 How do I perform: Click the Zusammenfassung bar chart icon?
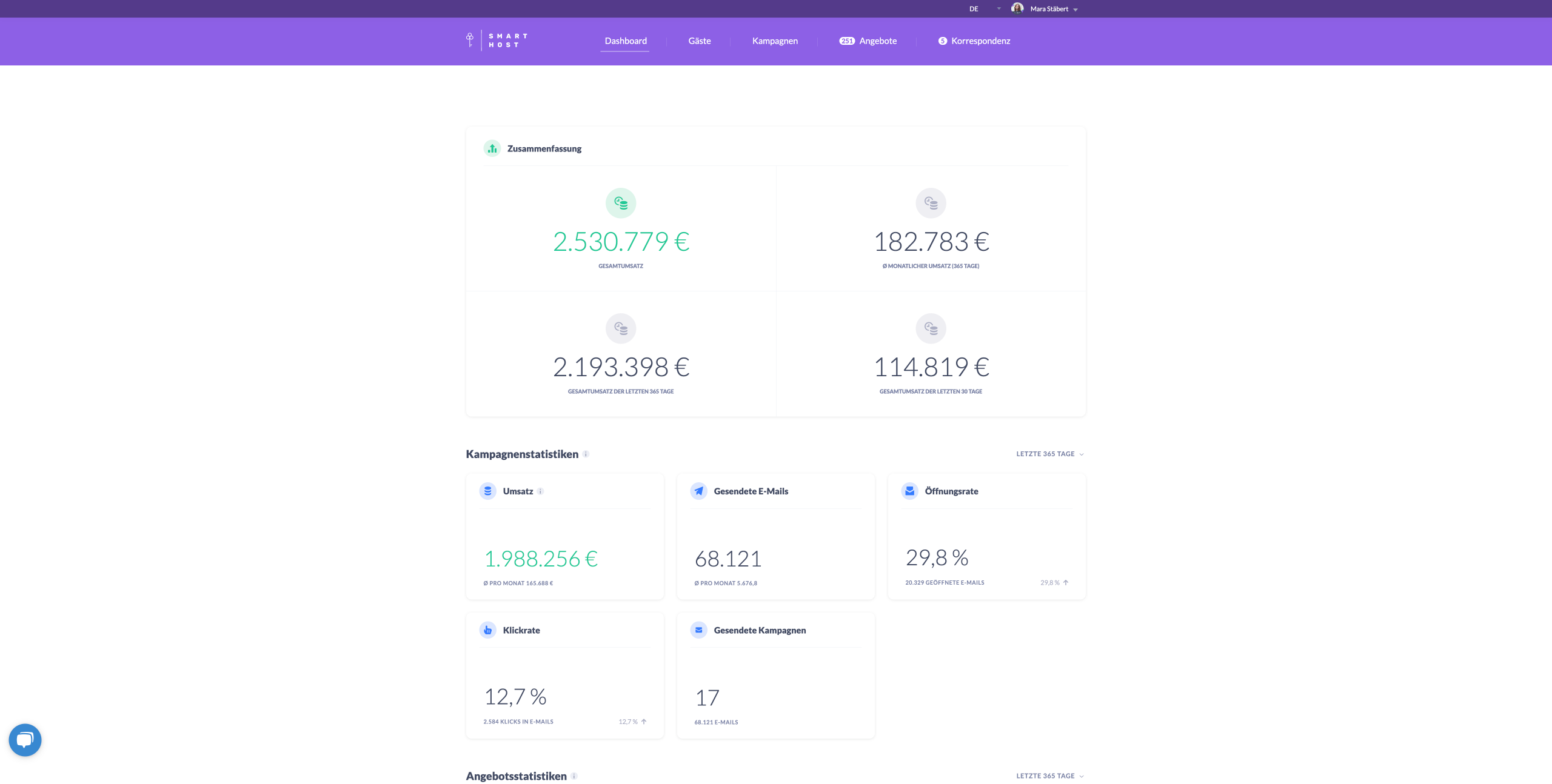tap(492, 148)
